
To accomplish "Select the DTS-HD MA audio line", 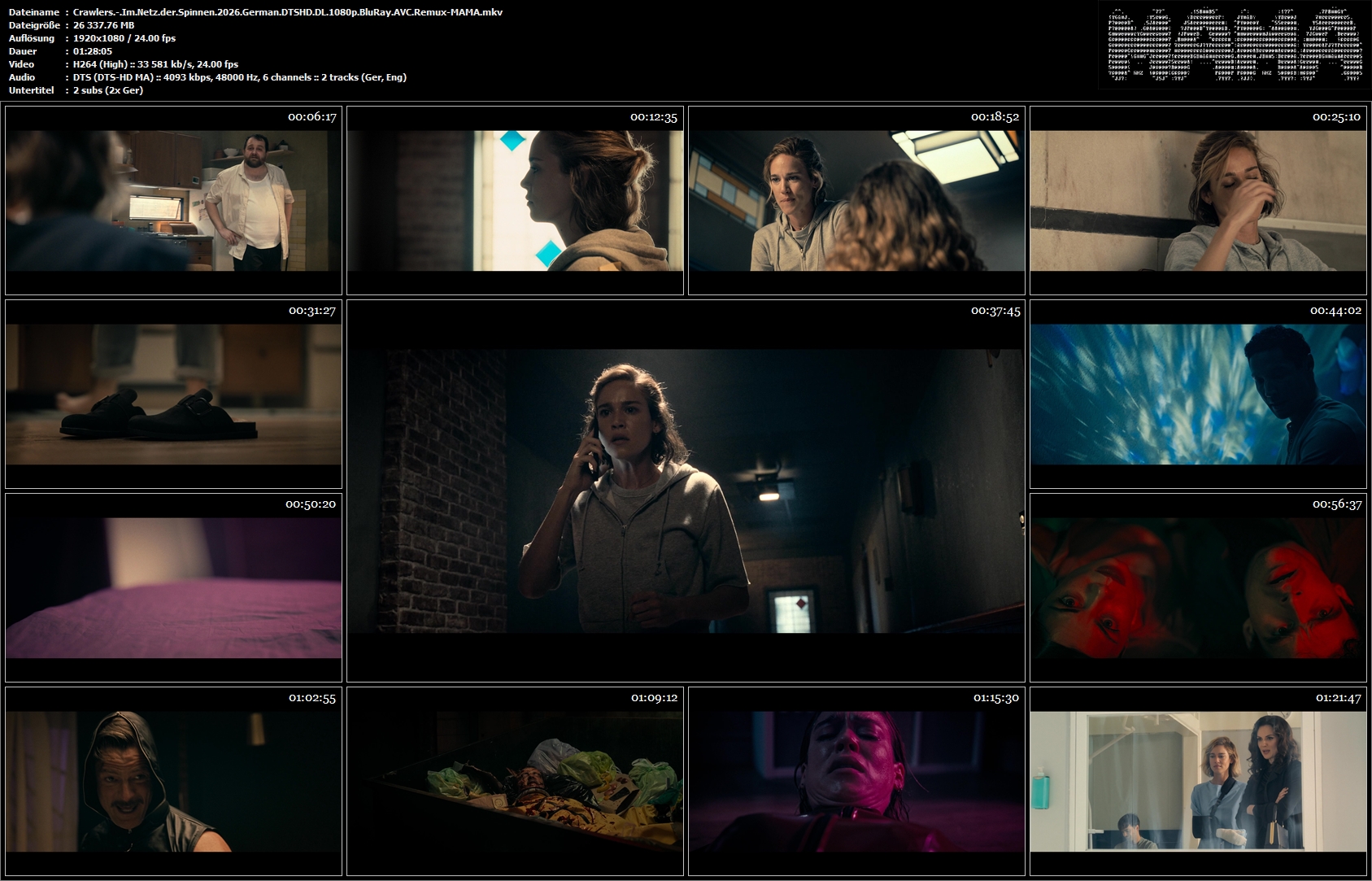I will coord(240,77).
